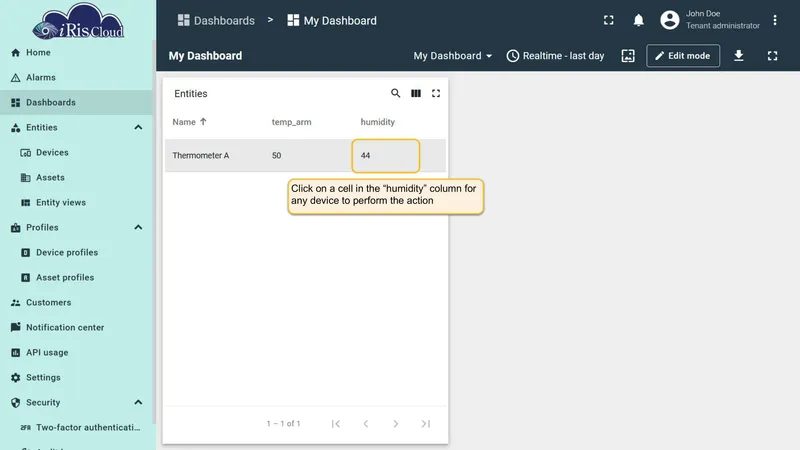
Task: Go to the previous table page
Action: [366, 423]
